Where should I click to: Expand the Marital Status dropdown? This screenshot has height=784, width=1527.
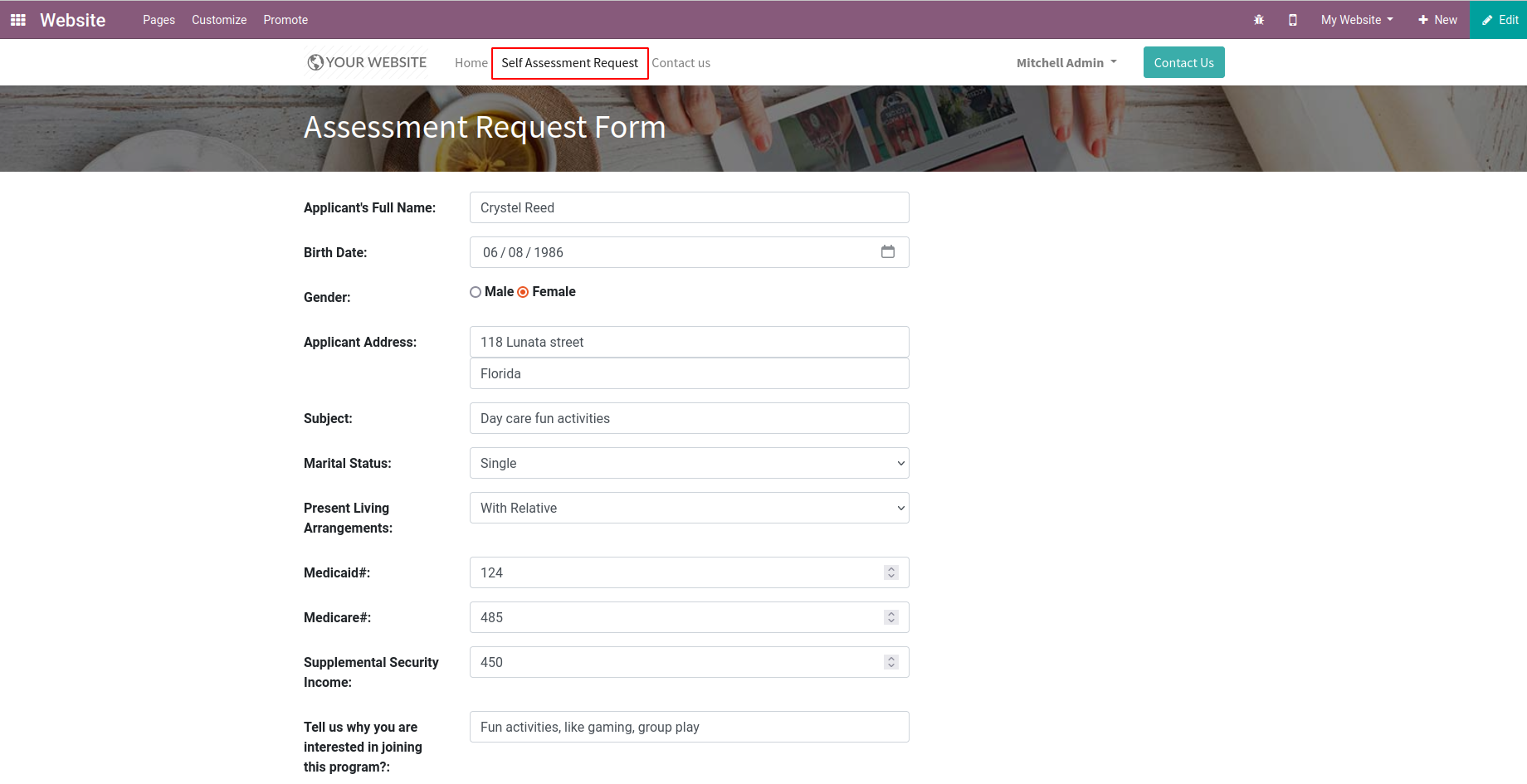click(690, 463)
